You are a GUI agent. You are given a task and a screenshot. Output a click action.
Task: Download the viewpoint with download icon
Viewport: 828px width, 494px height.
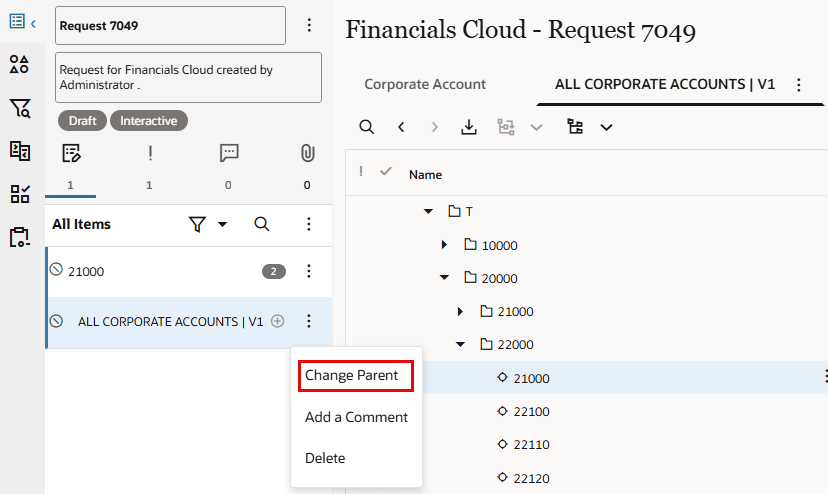point(469,127)
